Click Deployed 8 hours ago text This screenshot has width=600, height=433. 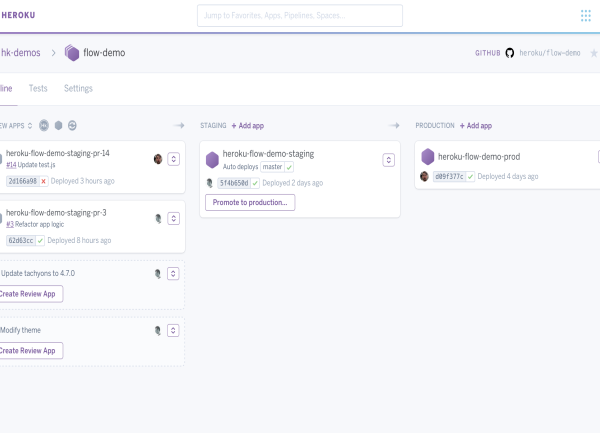point(79,240)
